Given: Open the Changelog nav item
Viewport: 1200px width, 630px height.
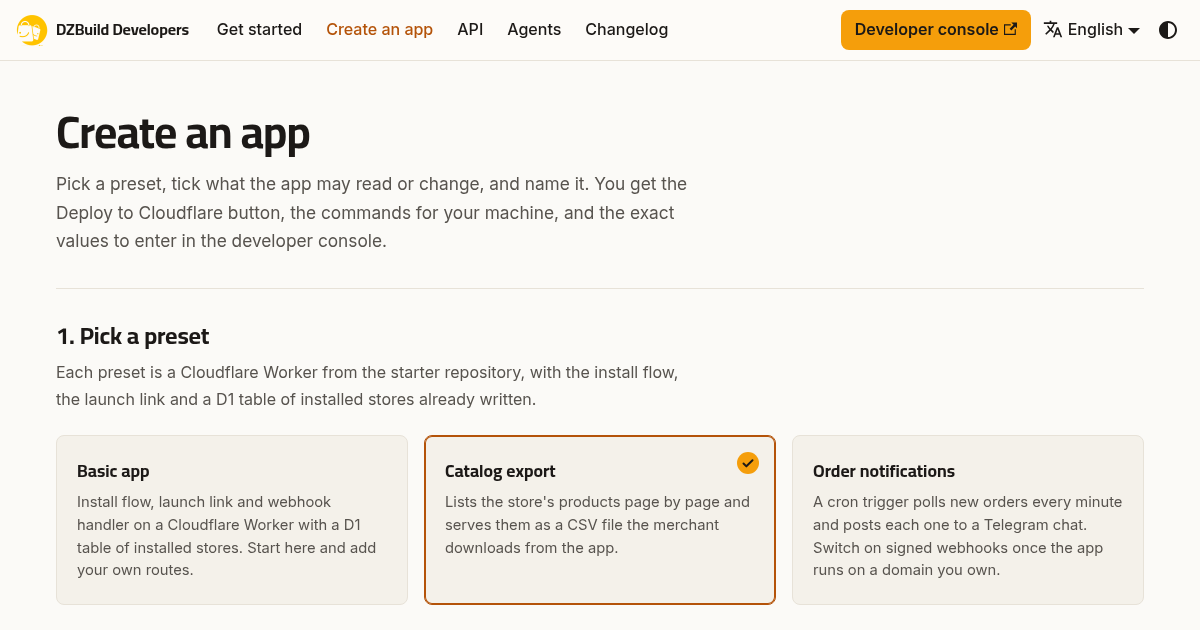Looking at the screenshot, I should pos(627,30).
